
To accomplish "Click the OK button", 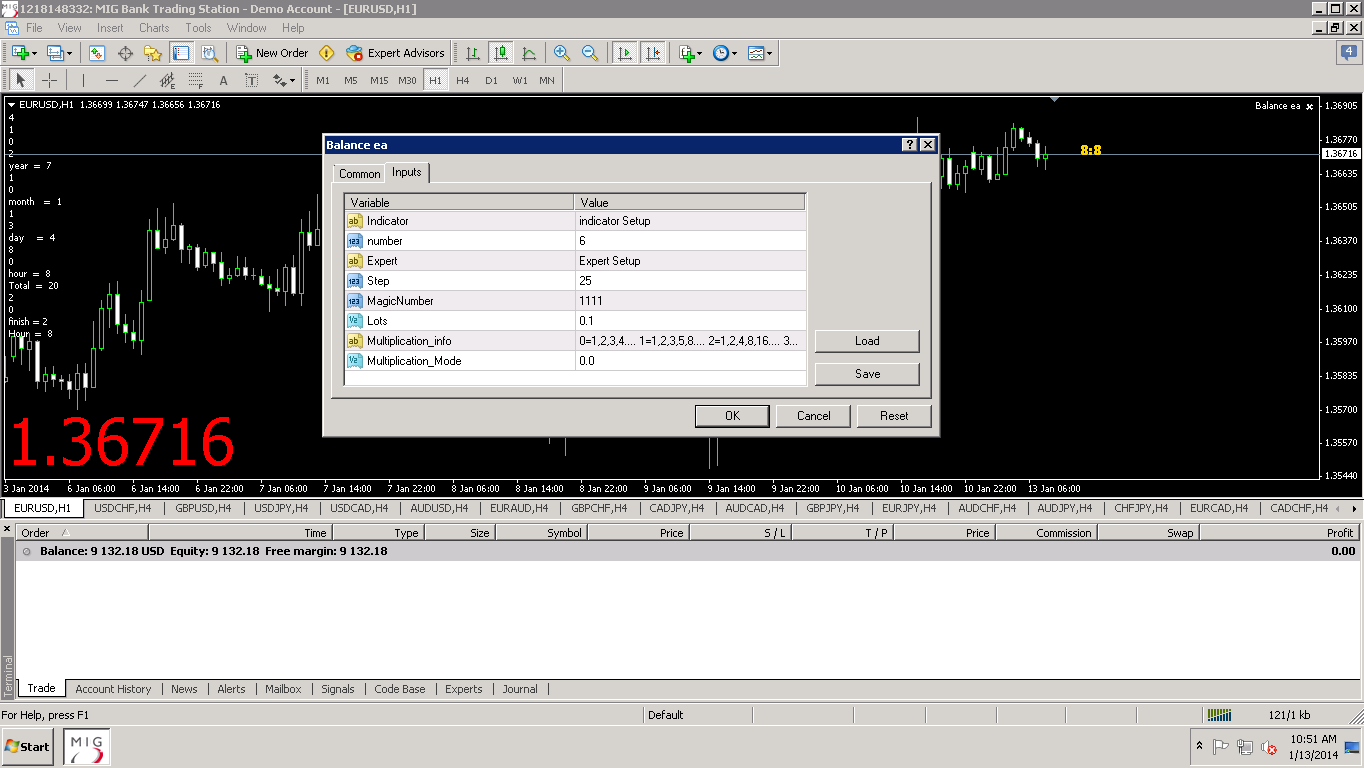I will [732, 416].
